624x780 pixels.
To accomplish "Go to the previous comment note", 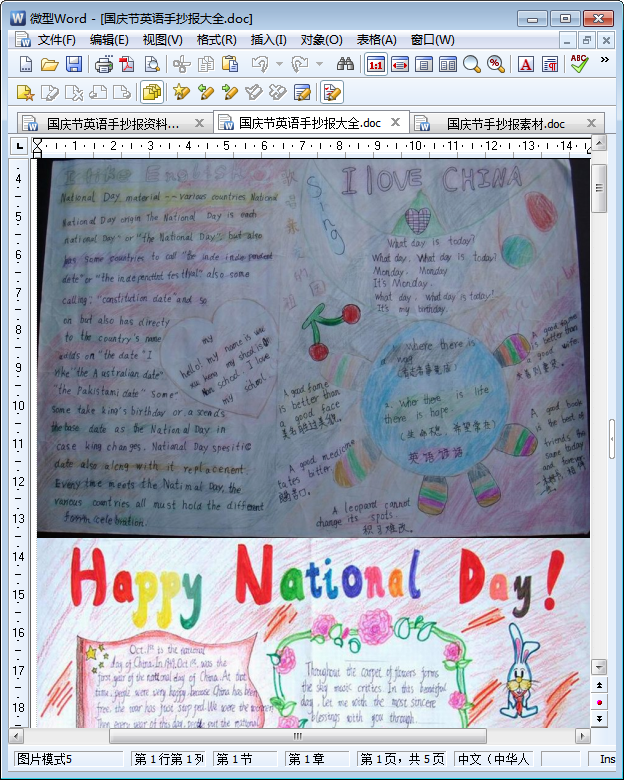I will tap(98, 93).
